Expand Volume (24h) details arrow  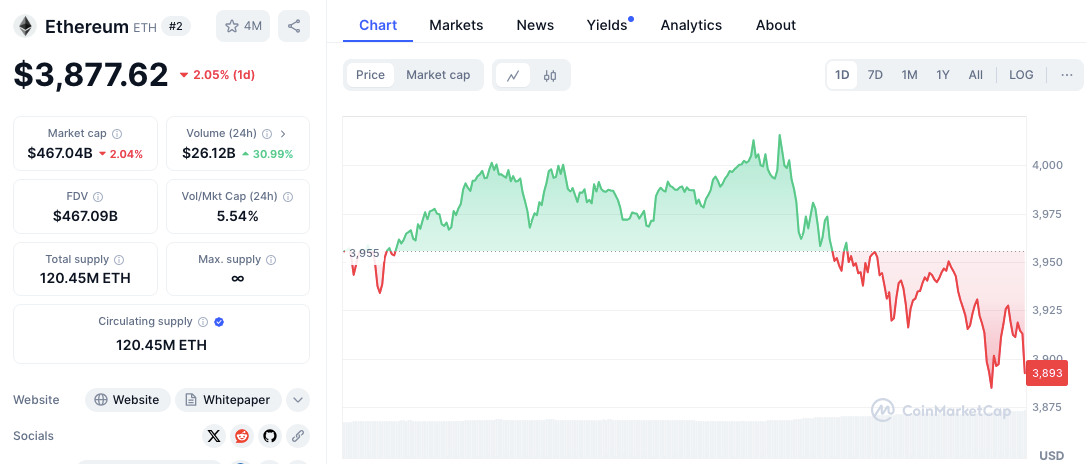pyautogui.click(x=283, y=134)
